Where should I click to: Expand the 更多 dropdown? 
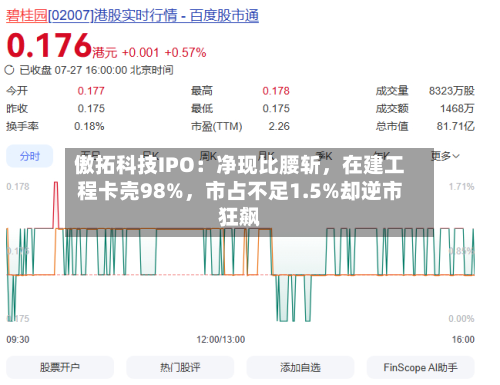(445, 156)
